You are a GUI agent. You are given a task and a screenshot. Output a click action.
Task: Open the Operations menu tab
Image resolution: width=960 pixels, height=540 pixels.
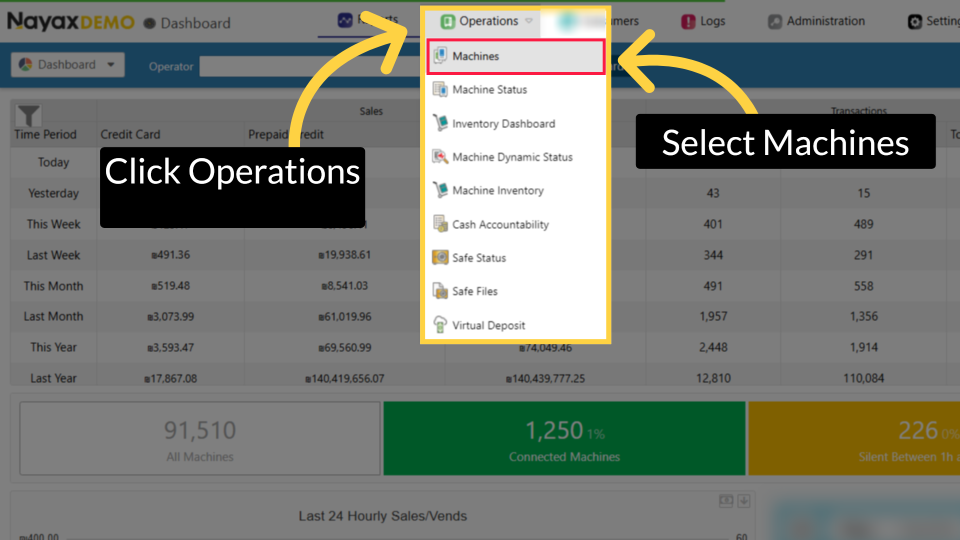486,21
